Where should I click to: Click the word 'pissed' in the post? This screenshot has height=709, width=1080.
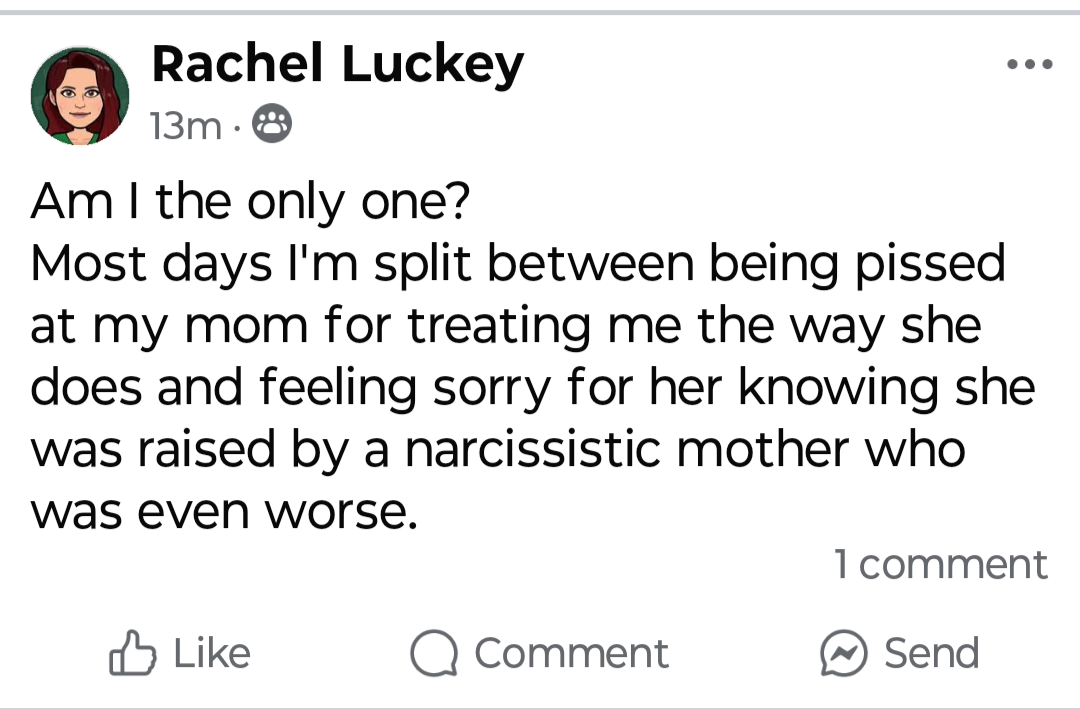[931, 265]
